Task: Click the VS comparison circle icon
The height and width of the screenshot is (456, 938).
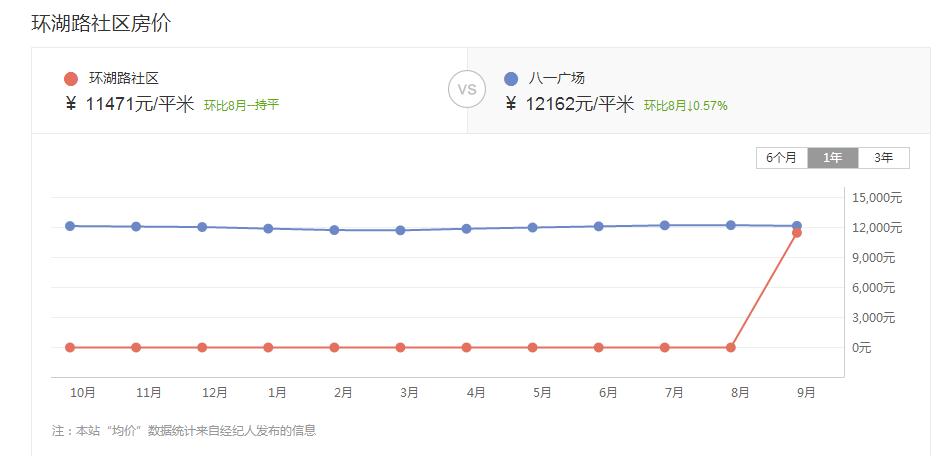Action: tap(466, 89)
